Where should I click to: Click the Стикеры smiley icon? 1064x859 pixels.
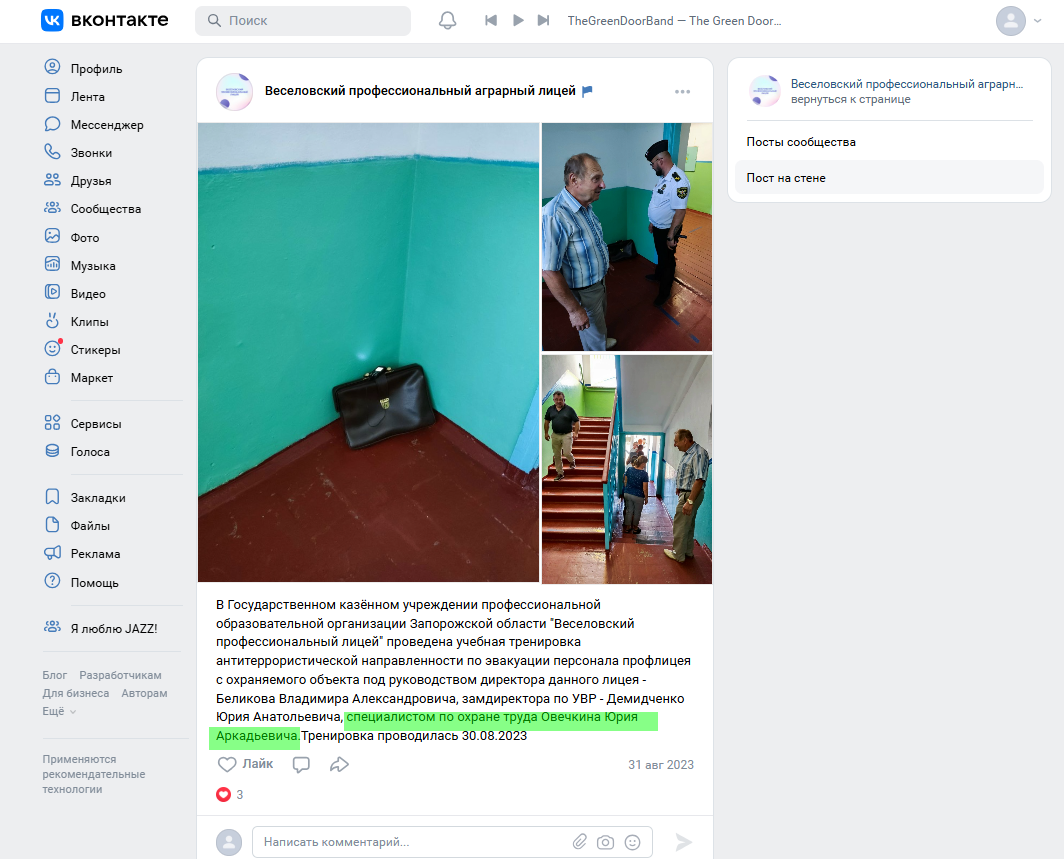[52, 349]
